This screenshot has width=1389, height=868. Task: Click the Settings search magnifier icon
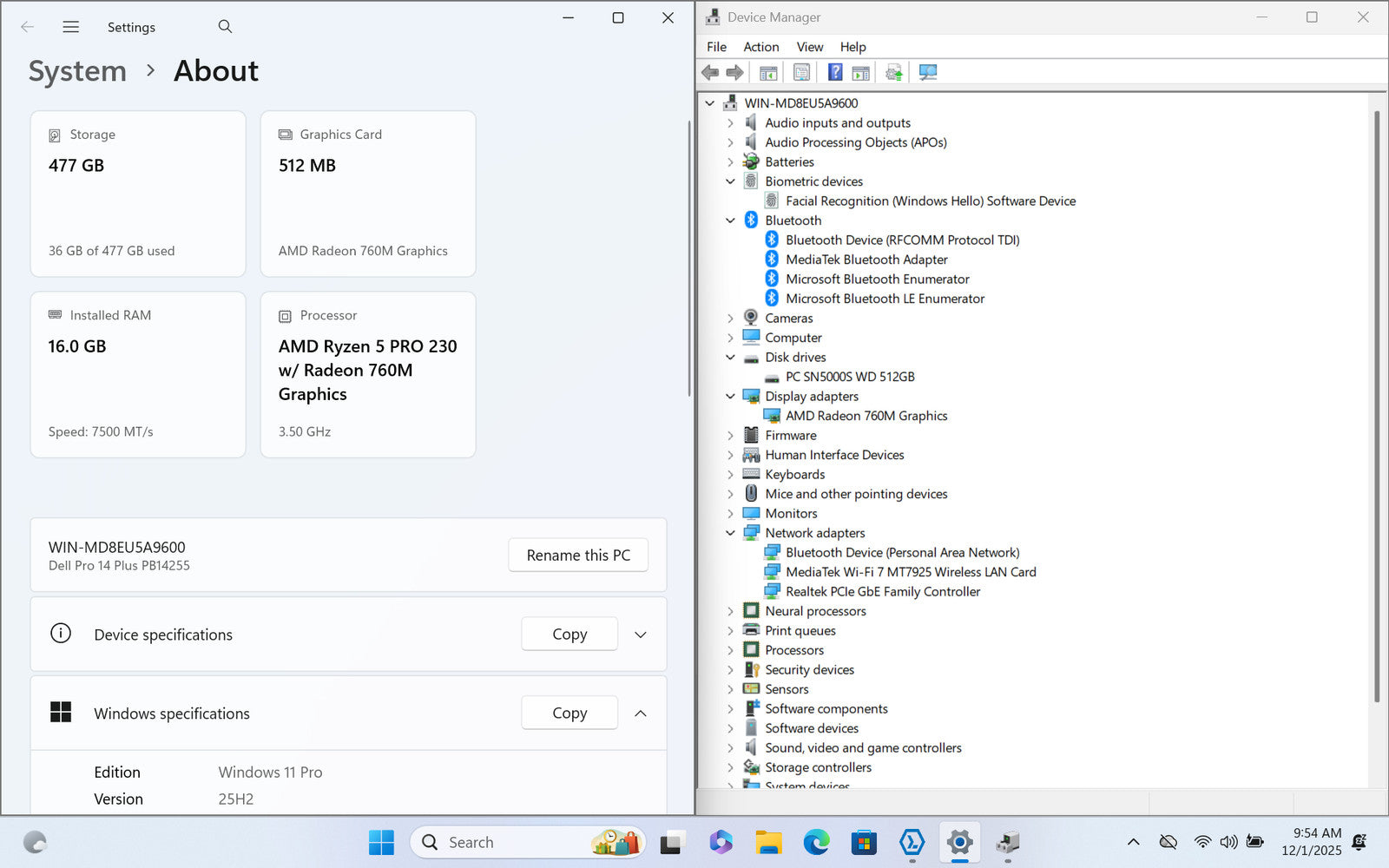(x=225, y=27)
